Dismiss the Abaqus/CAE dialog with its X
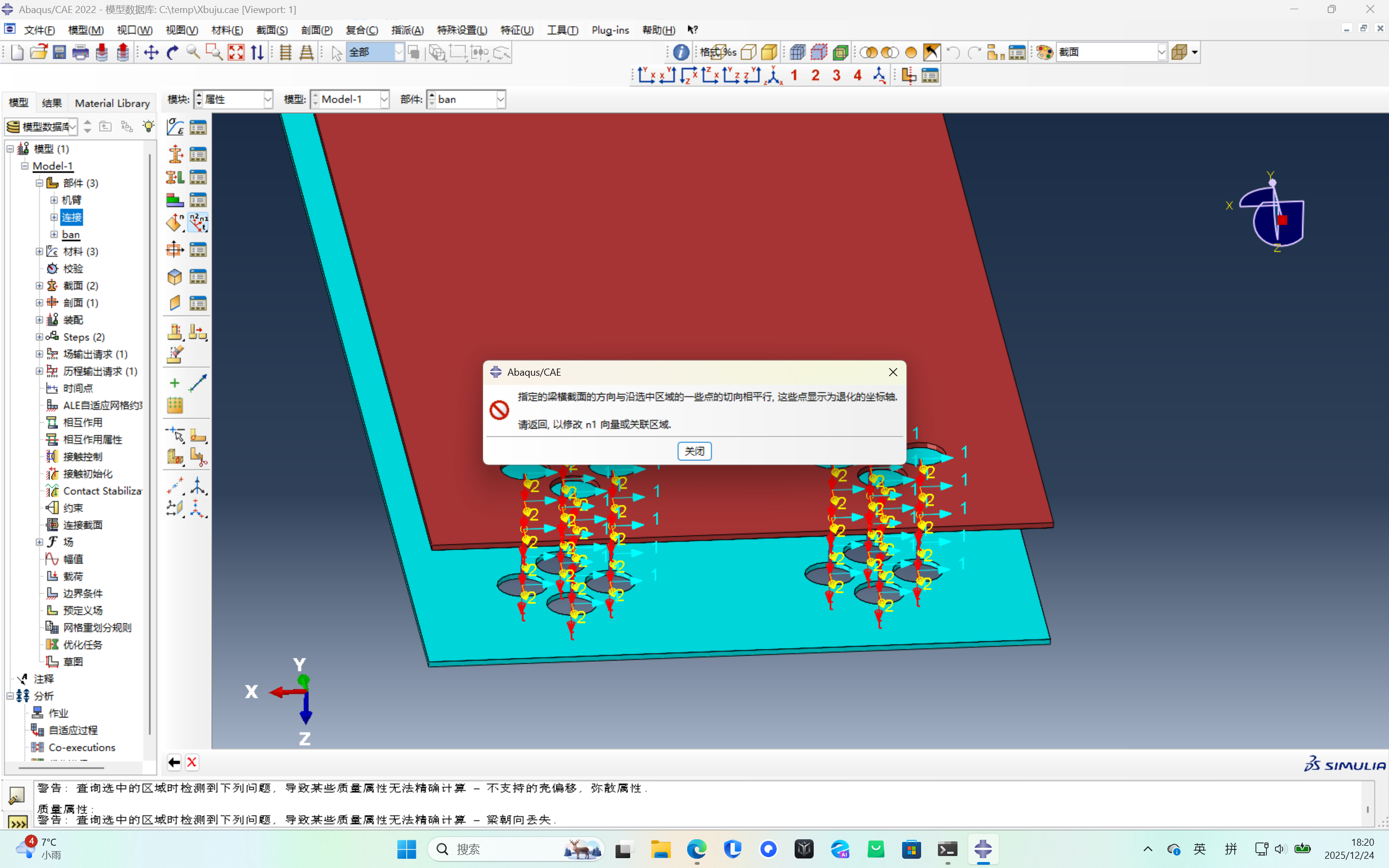The width and height of the screenshot is (1389, 868). point(892,372)
